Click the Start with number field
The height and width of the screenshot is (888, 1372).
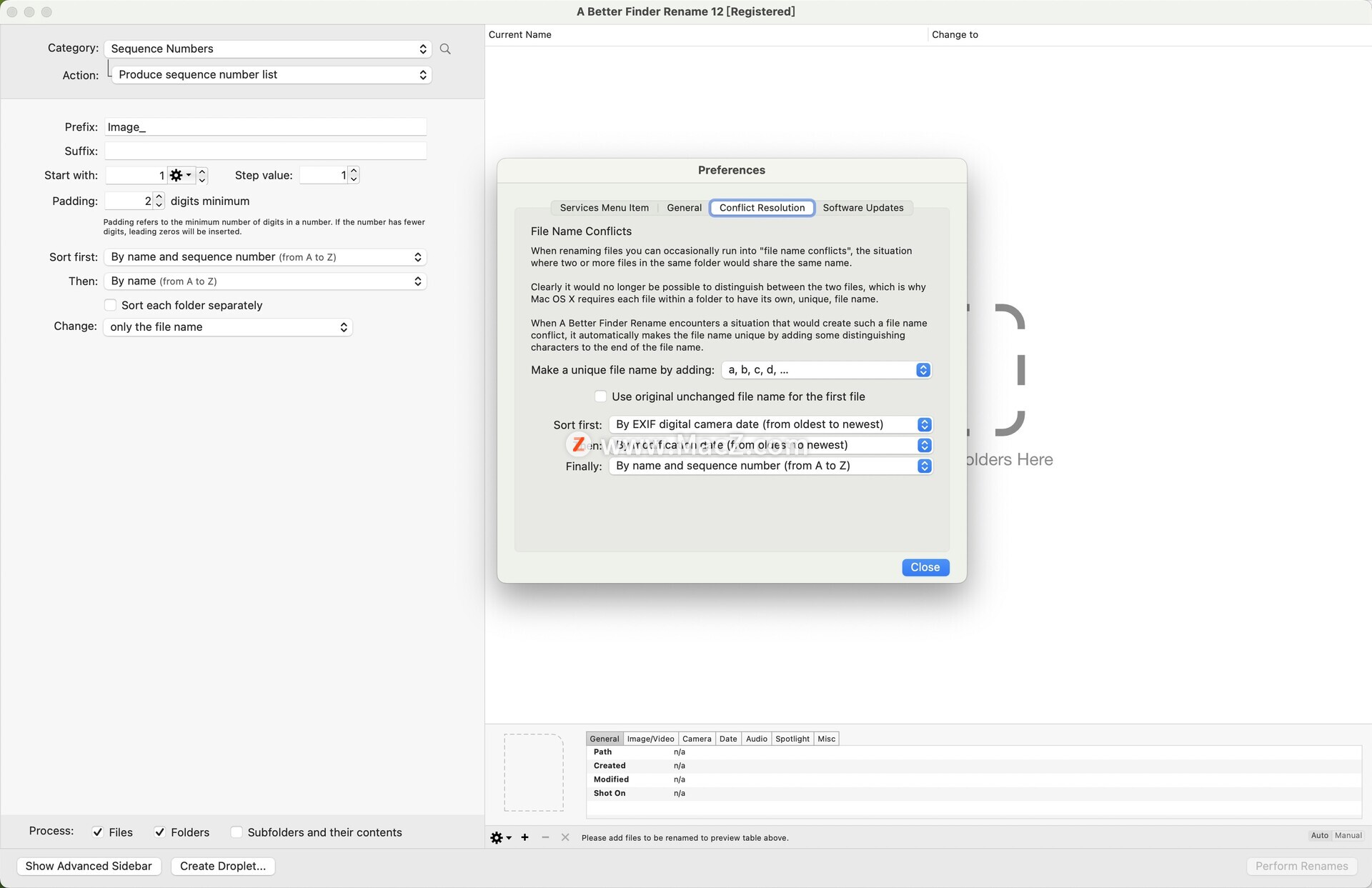click(136, 175)
